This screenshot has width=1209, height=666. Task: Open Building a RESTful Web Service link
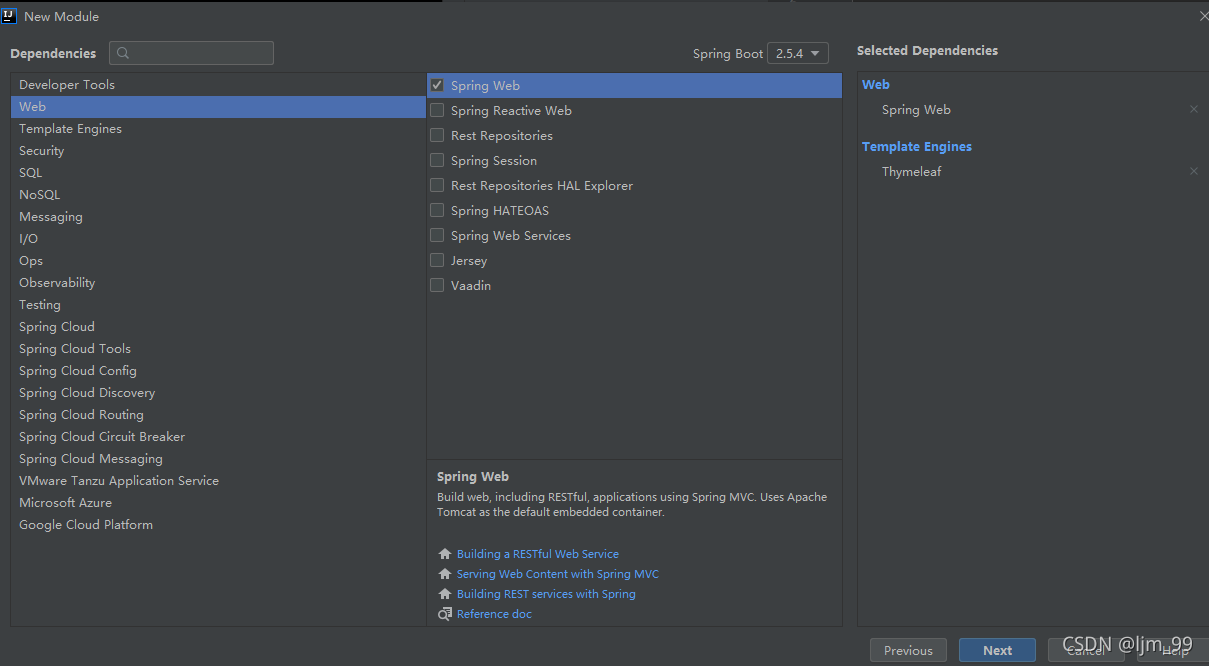coord(538,554)
